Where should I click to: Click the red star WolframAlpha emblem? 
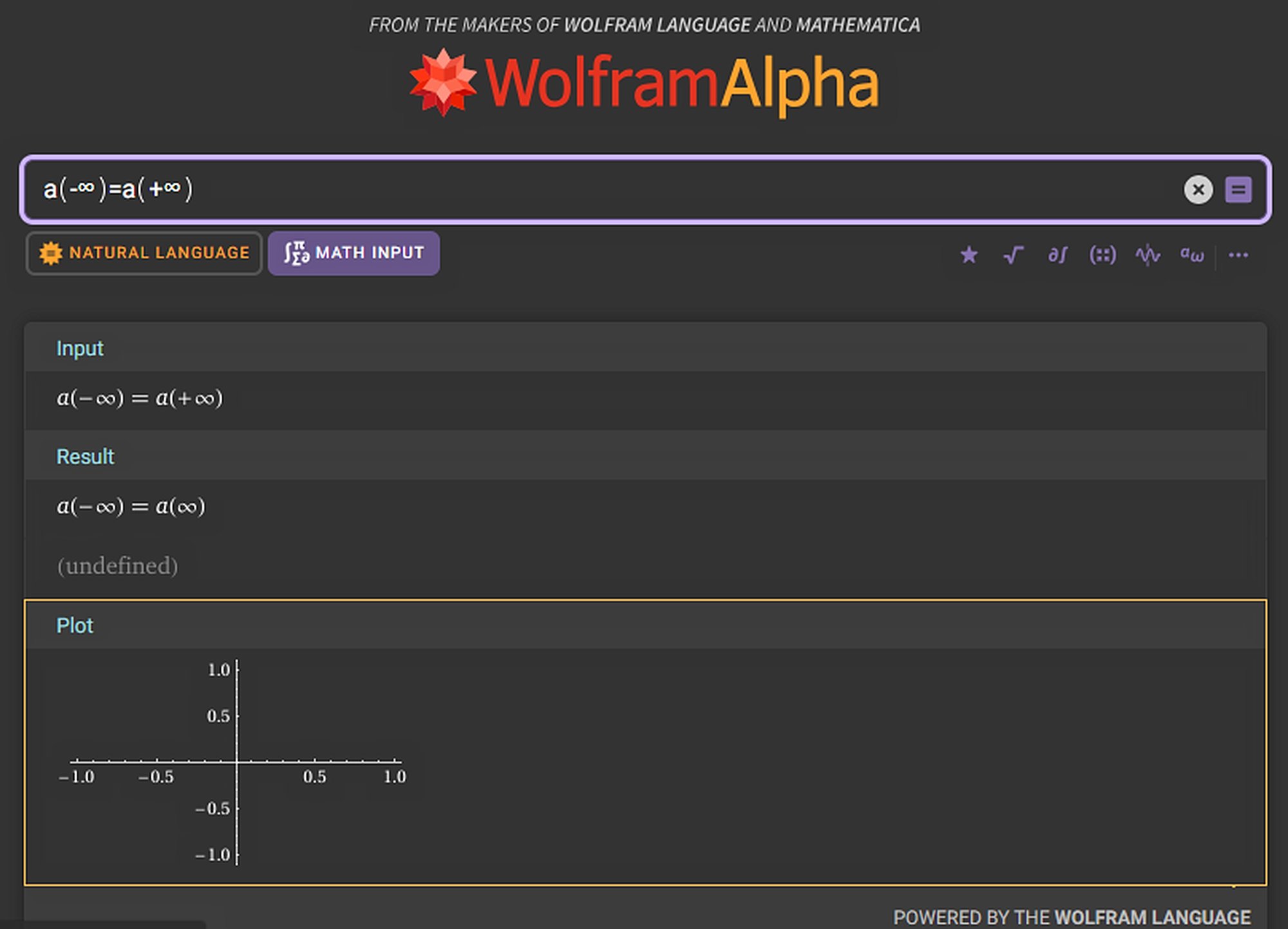point(443,82)
